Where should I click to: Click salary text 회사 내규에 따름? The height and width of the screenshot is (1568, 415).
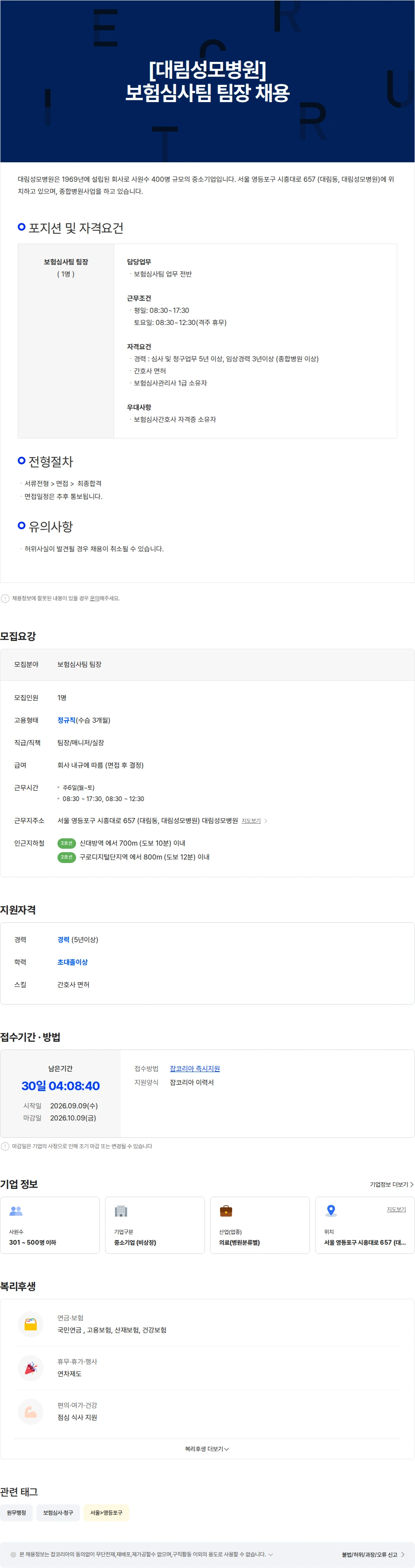(100, 765)
